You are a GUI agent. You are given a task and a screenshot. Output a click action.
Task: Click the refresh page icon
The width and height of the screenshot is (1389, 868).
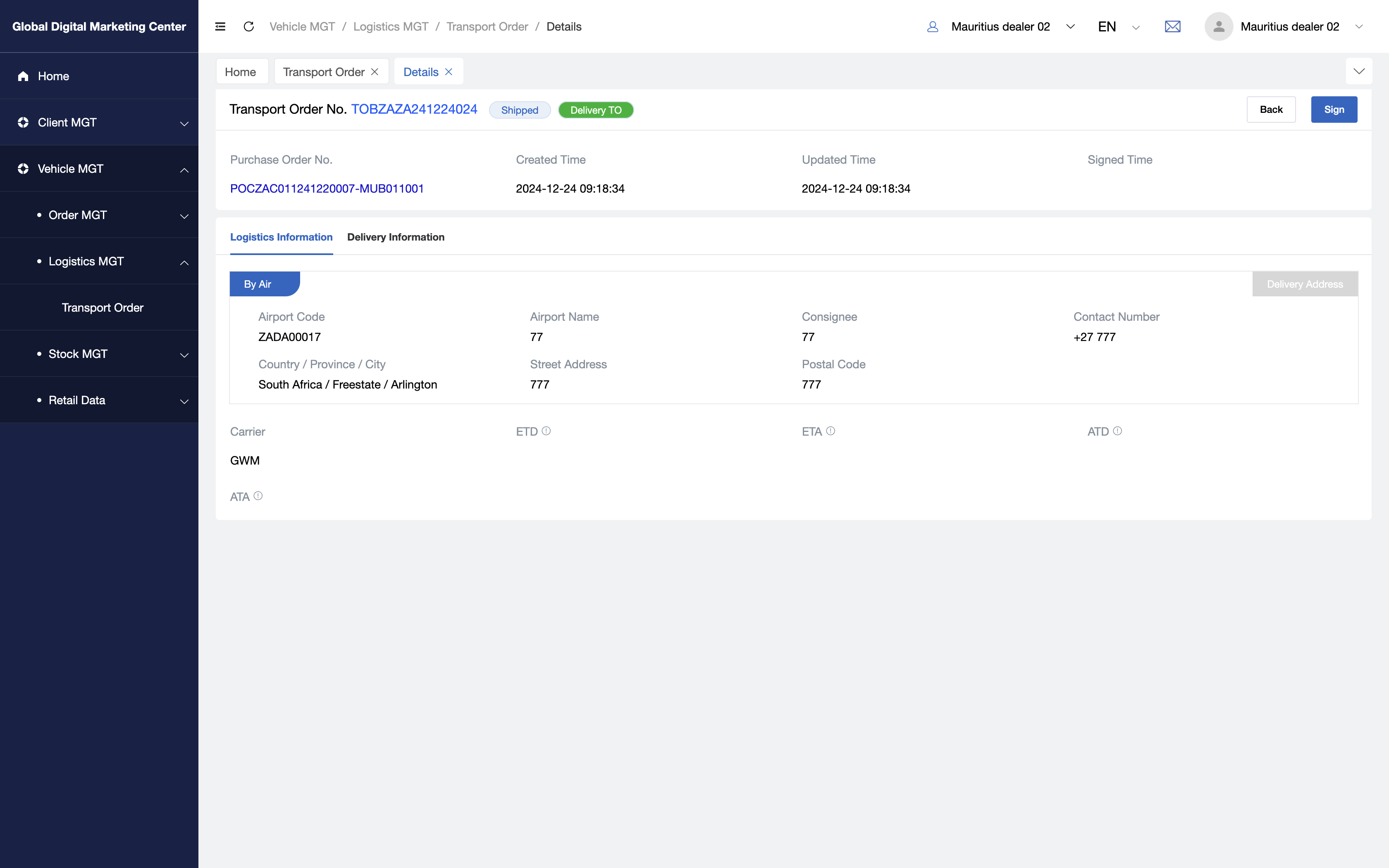point(248,26)
